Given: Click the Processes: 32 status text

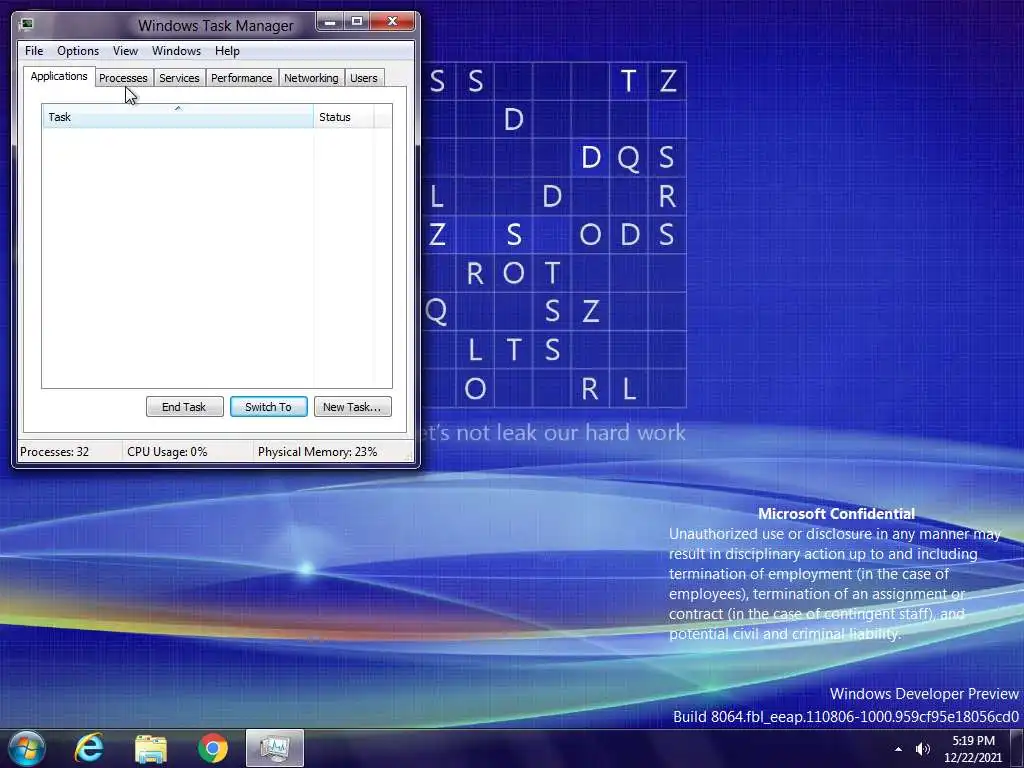Looking at the screenshot, I should coord(55,452).
